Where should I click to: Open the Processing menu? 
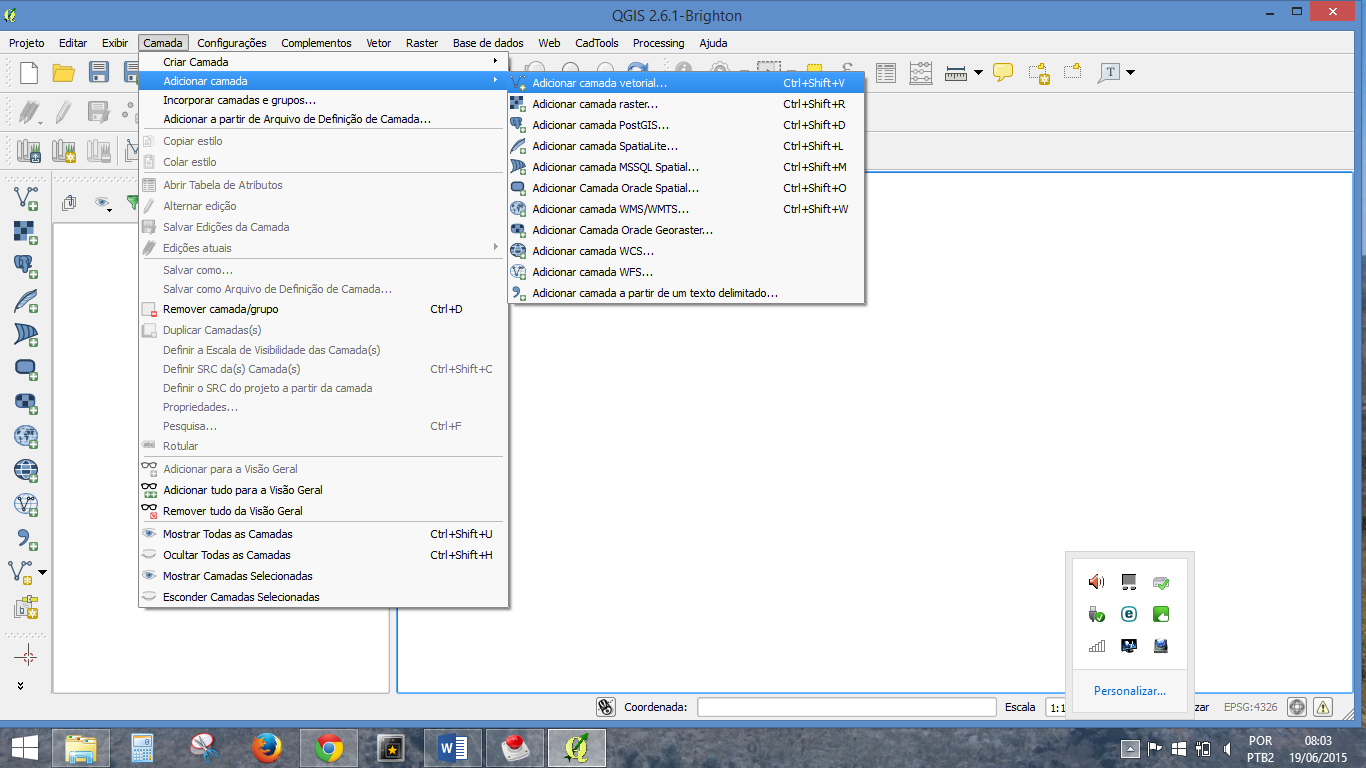coord(658,43)
